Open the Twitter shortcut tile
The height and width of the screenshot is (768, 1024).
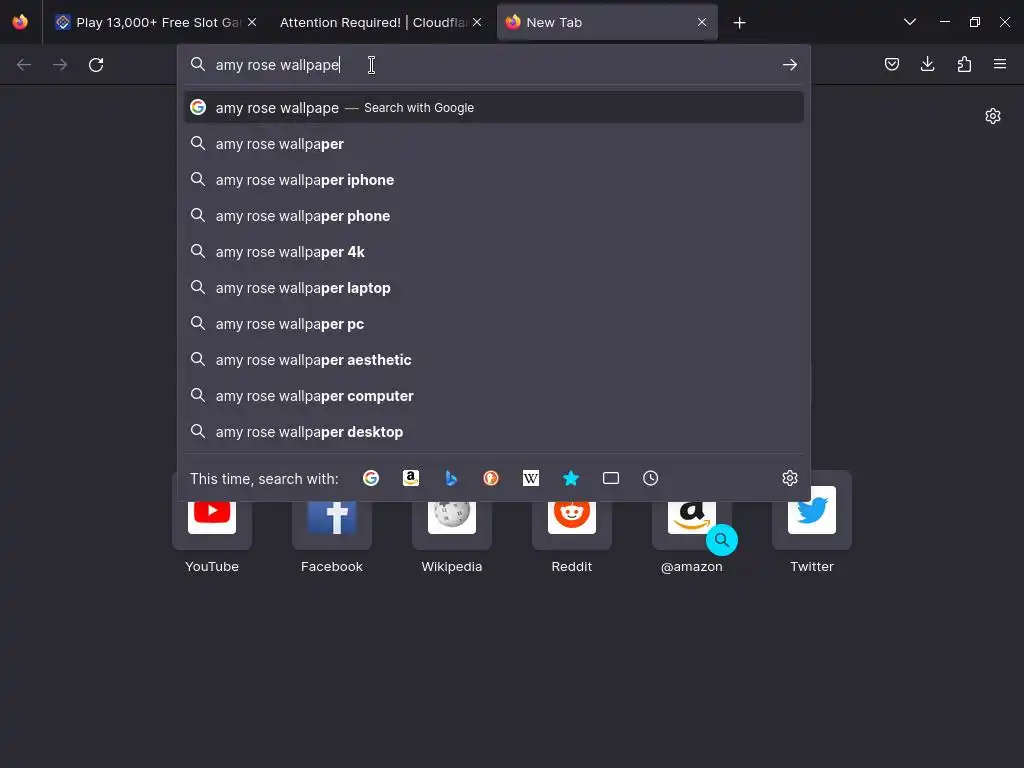click(812, 522)
